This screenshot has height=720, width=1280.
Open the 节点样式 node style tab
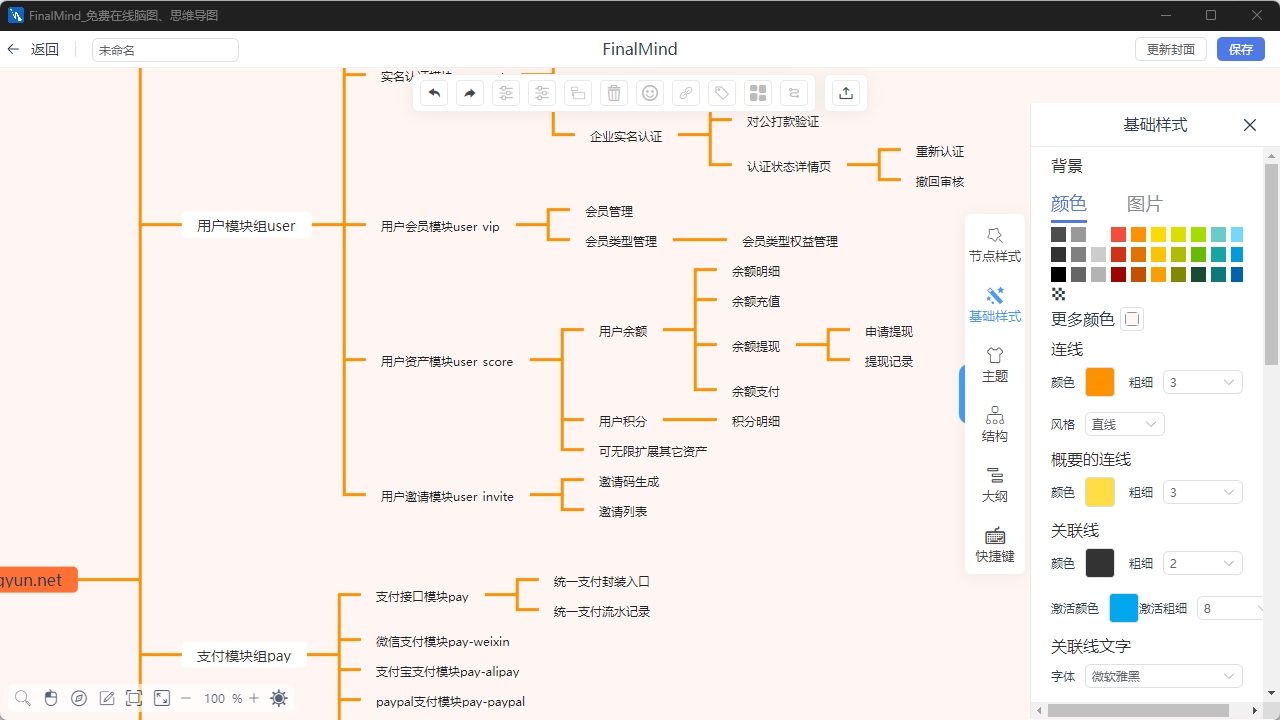pos(994,244)
